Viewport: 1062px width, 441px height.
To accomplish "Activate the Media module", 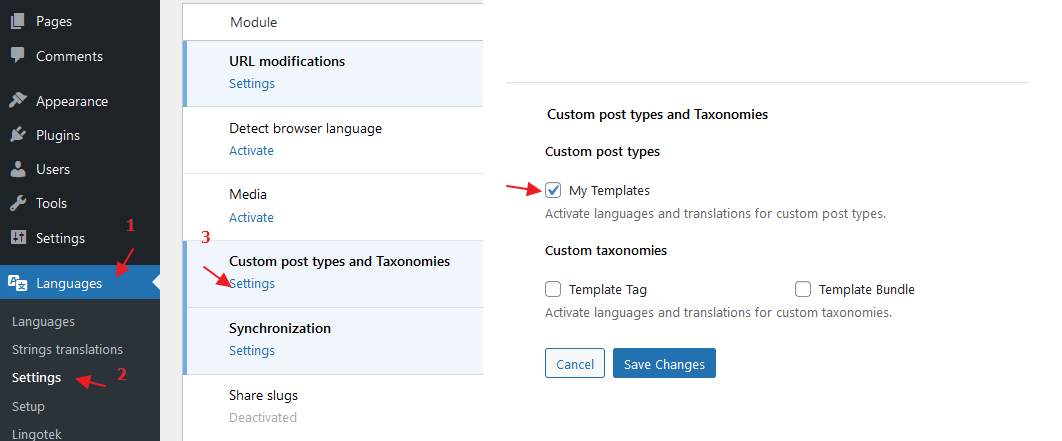I will 251,217.
